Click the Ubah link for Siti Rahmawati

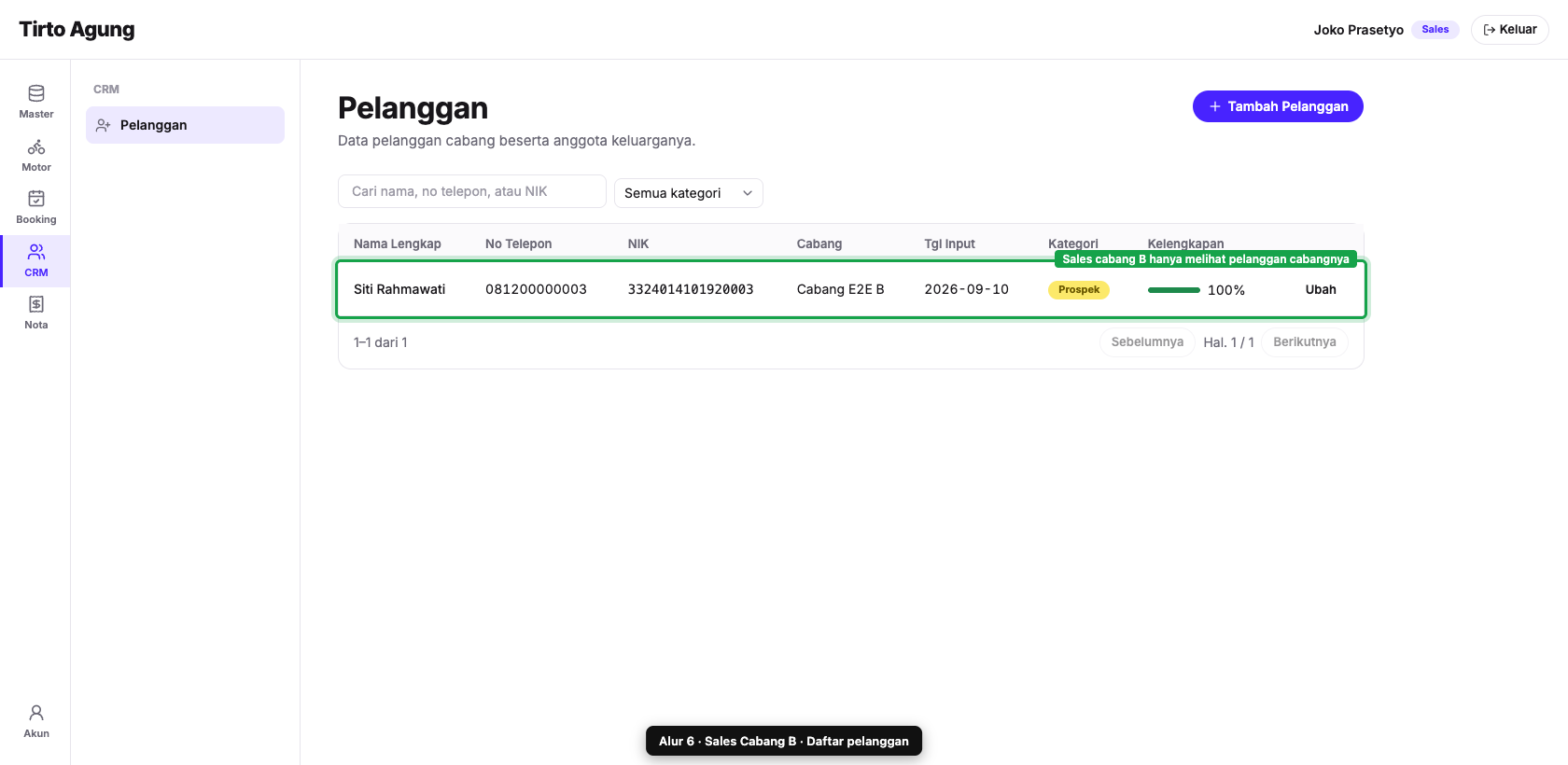tap(1321, 289)
